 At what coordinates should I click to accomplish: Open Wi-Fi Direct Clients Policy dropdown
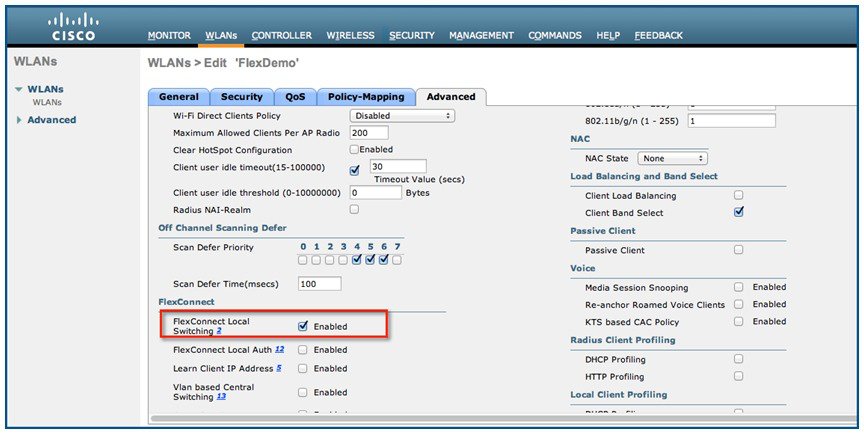tap(402, 116)
